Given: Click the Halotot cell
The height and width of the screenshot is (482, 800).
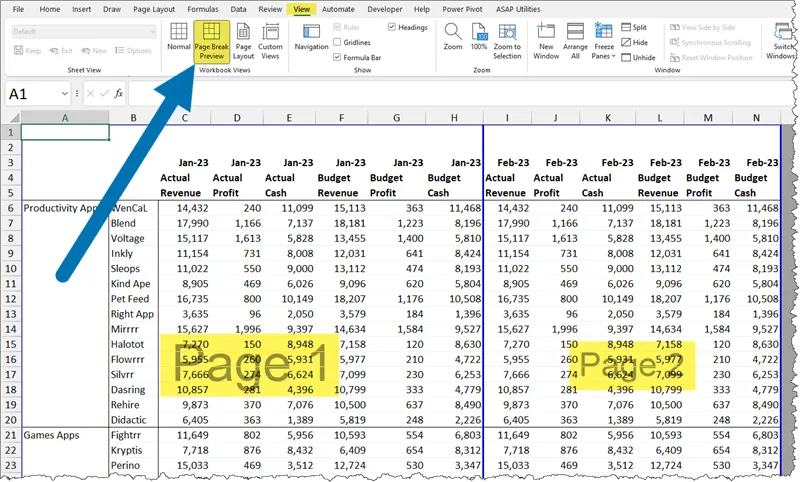Looking at the screenshot, I should pos(134,344).
